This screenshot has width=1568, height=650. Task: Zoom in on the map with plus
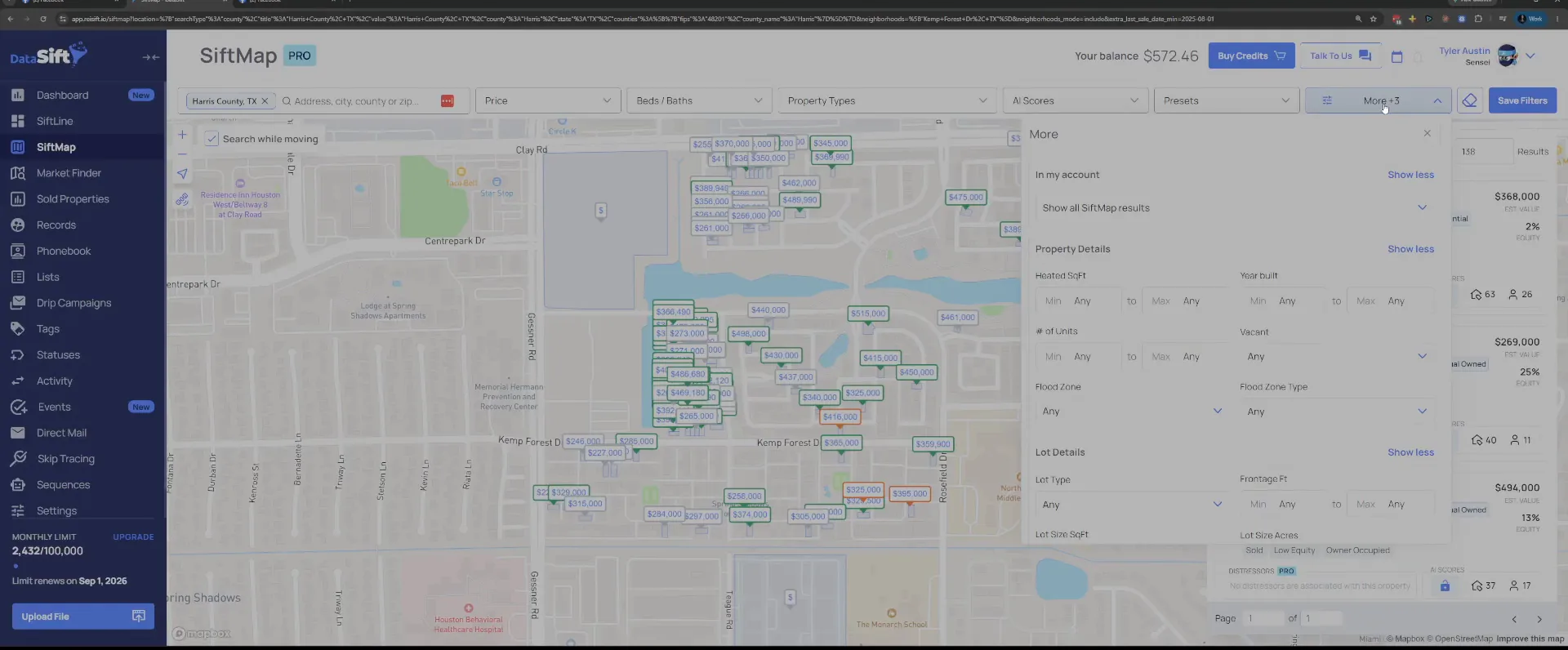point(182,135)
